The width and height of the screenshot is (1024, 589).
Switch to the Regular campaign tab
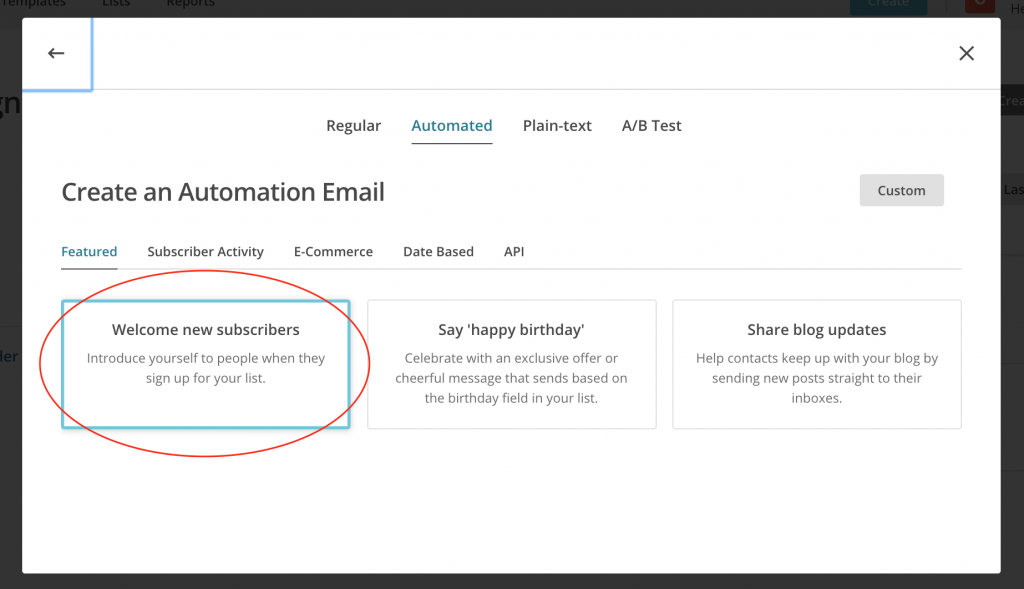353,125
